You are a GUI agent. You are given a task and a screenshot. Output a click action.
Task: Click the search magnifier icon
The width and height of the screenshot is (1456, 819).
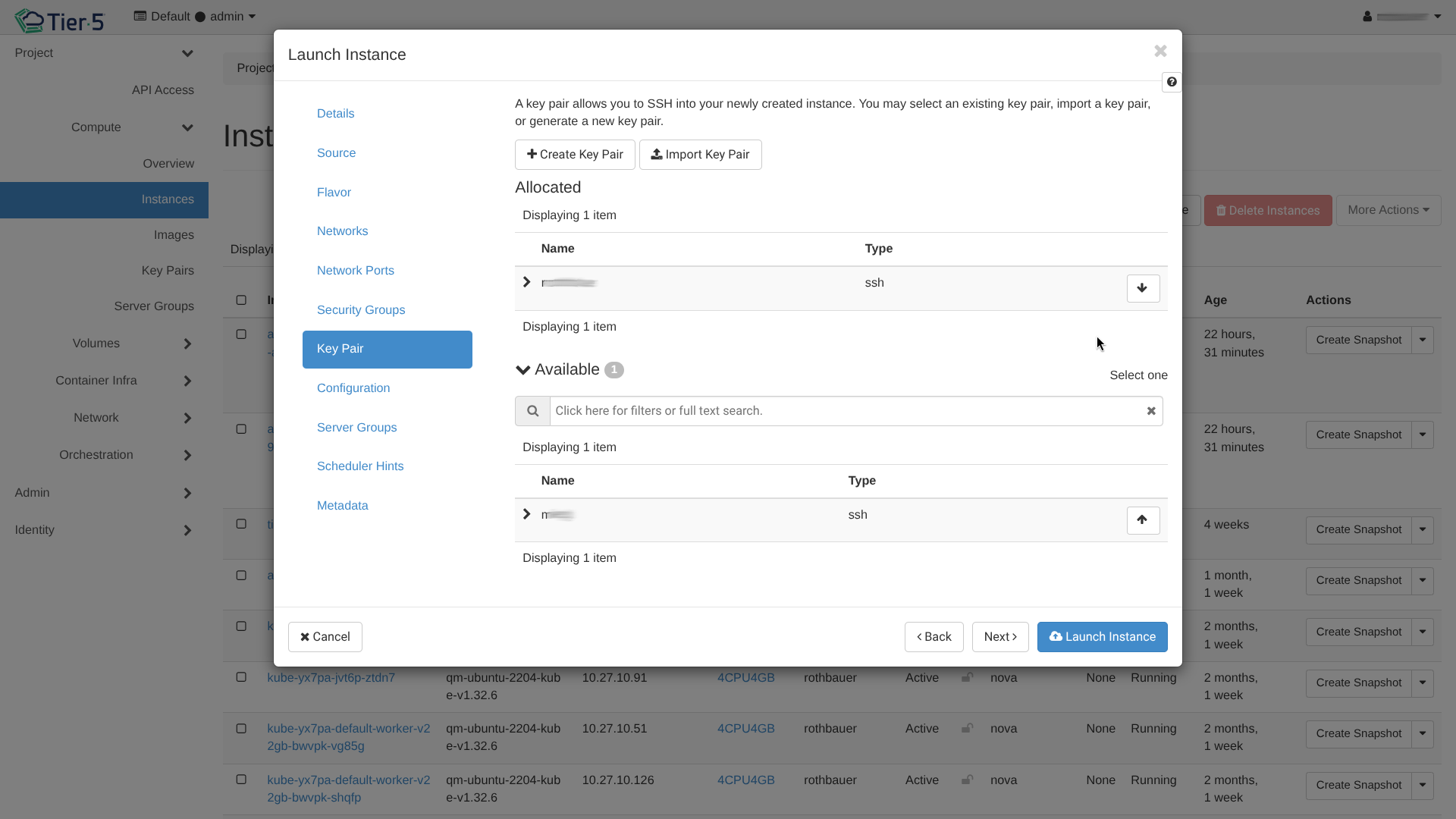click(x=532, y=411)
